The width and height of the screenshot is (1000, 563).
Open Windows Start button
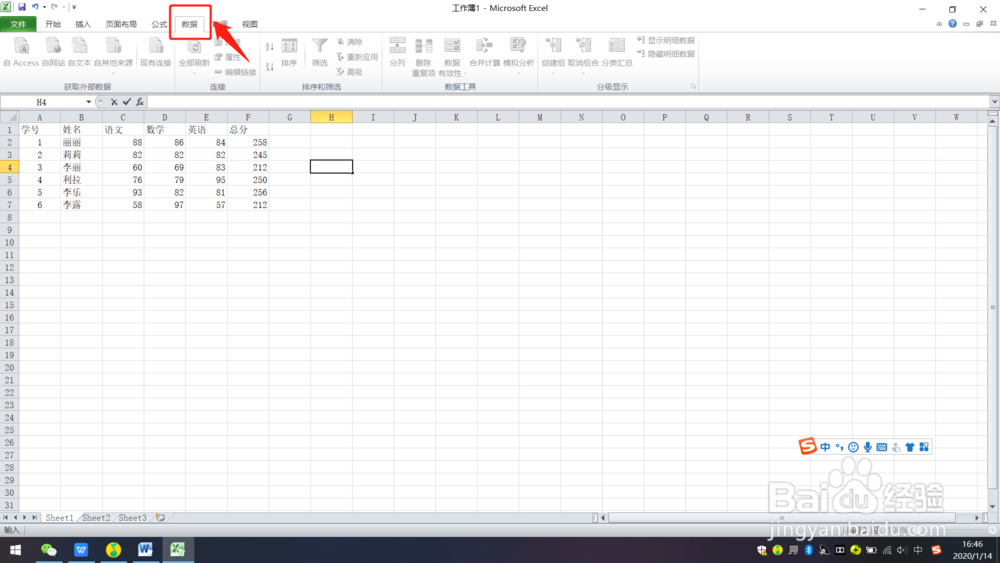pyautogui.click(x=15, y=550)
